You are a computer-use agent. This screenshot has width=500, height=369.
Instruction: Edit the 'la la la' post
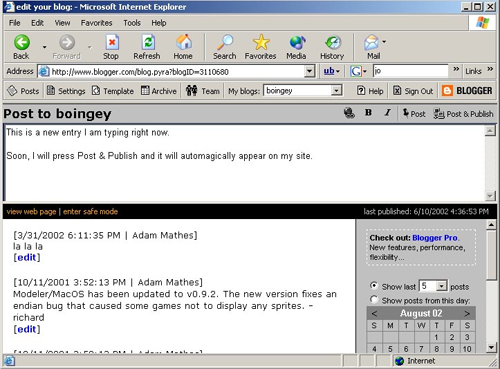[27, 257]
